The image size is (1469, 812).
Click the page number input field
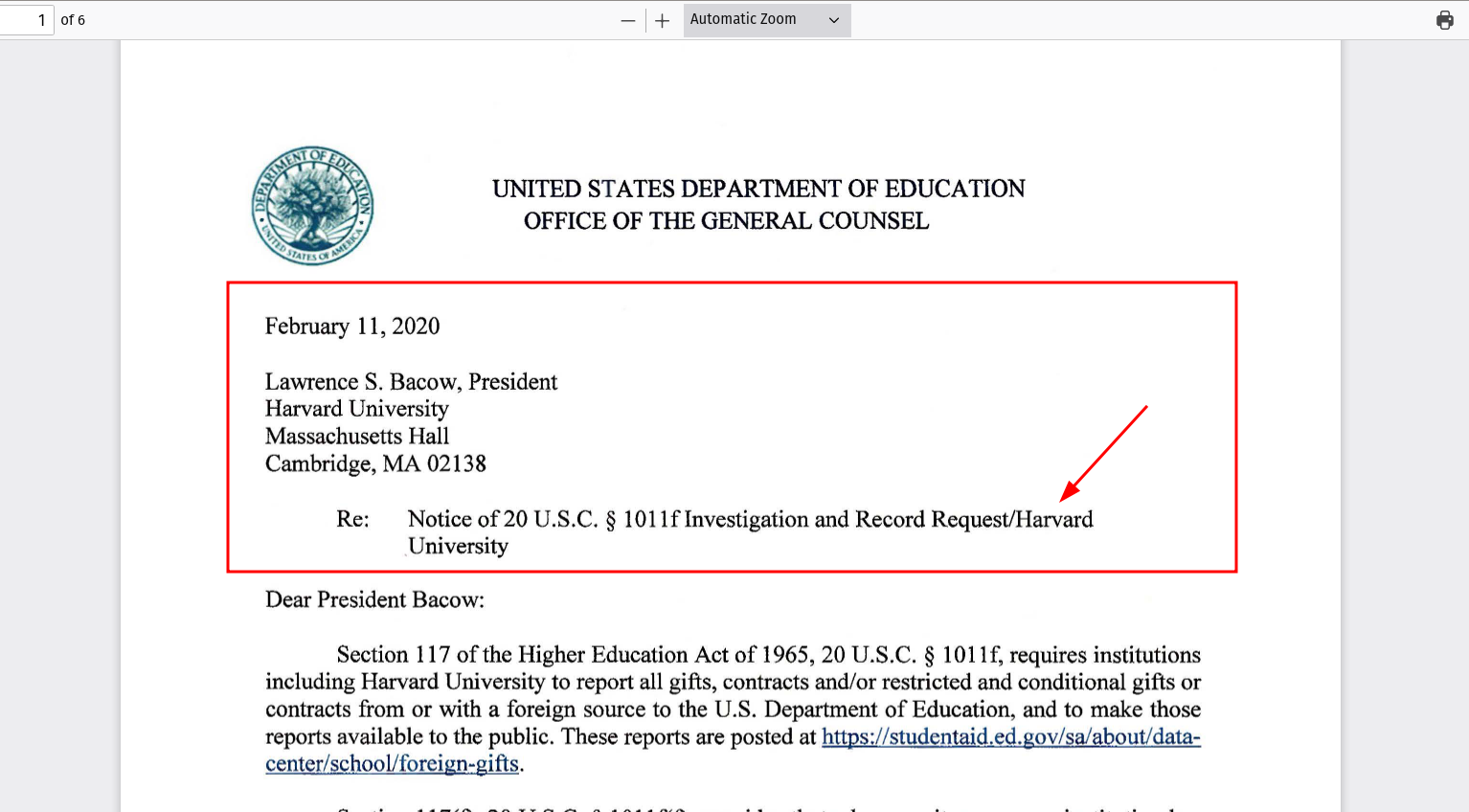(x=26, y=19)
